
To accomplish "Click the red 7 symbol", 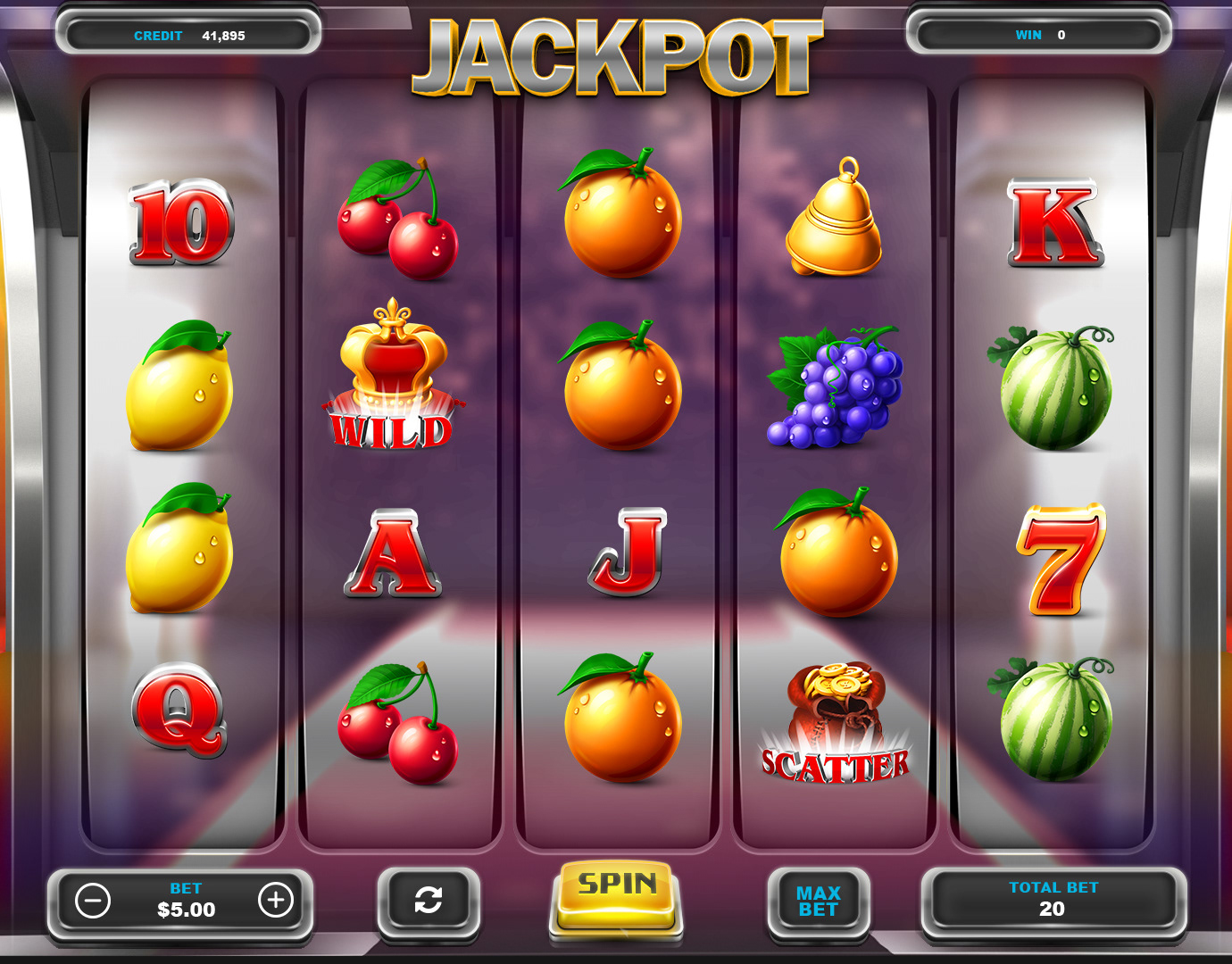I will click(1061, 560).
